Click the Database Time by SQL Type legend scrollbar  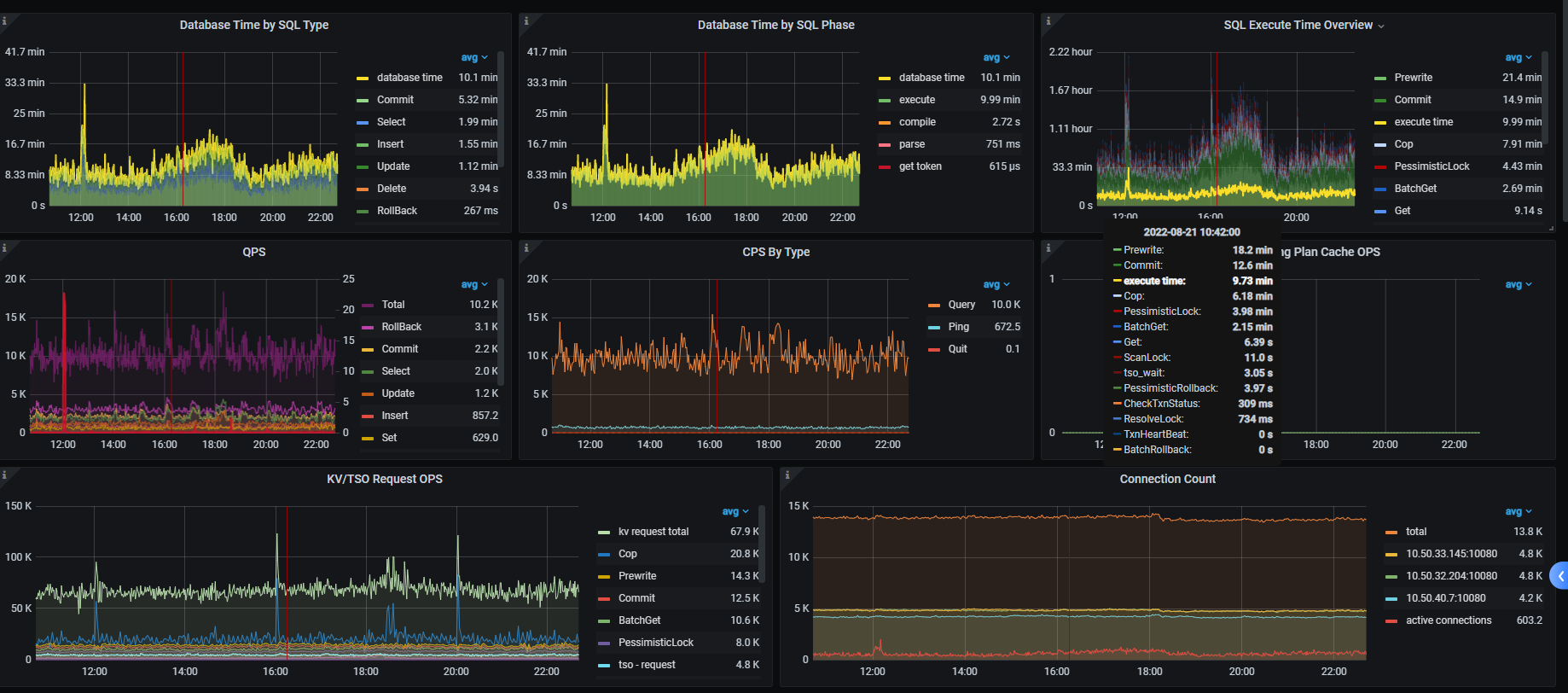tap(501, 111)
